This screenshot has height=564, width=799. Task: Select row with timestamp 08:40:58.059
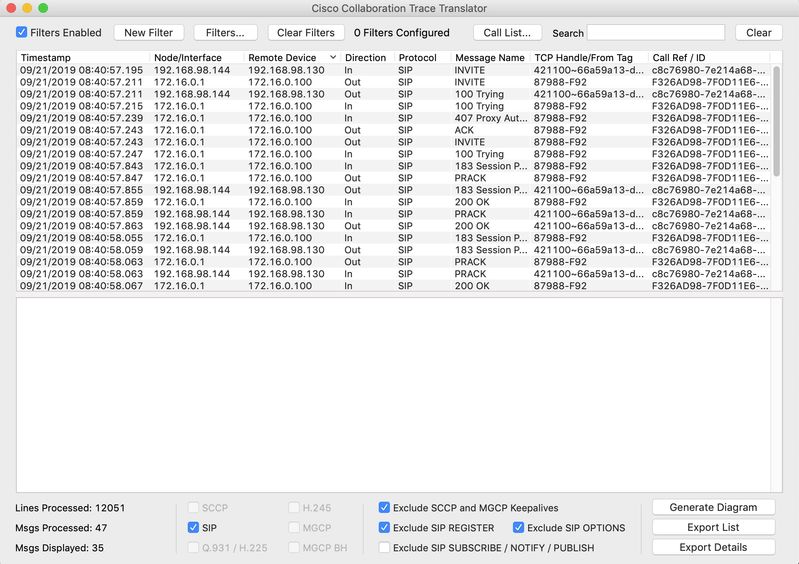click(393, 250)
